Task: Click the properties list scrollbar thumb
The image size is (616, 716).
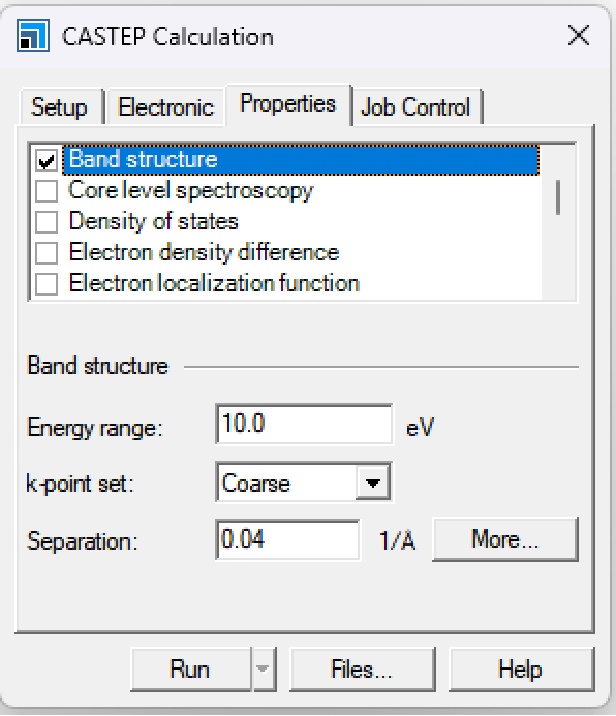Action: [x=557, y=196]
